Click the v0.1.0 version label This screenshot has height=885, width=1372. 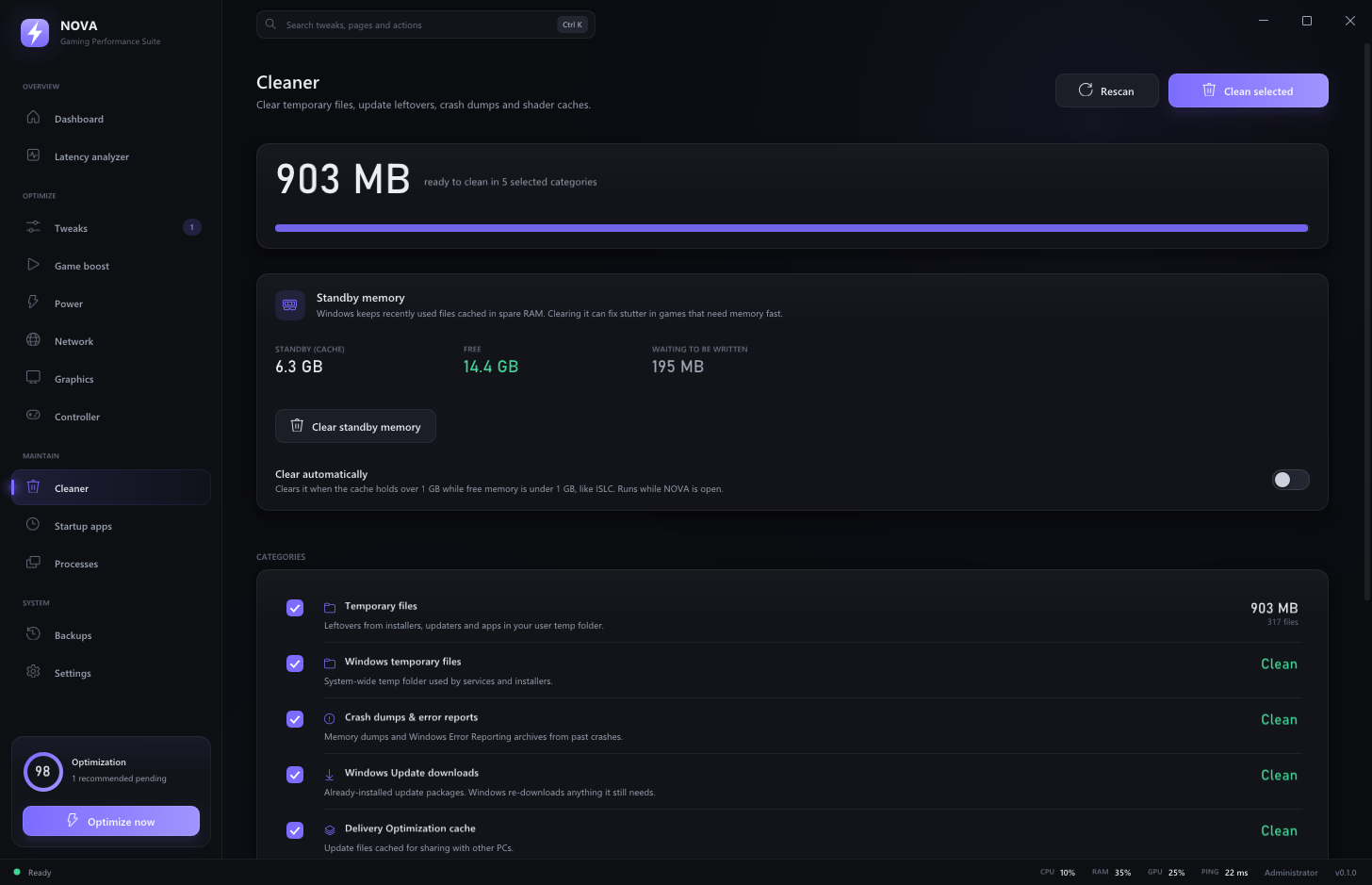(x=1346, y=872)
